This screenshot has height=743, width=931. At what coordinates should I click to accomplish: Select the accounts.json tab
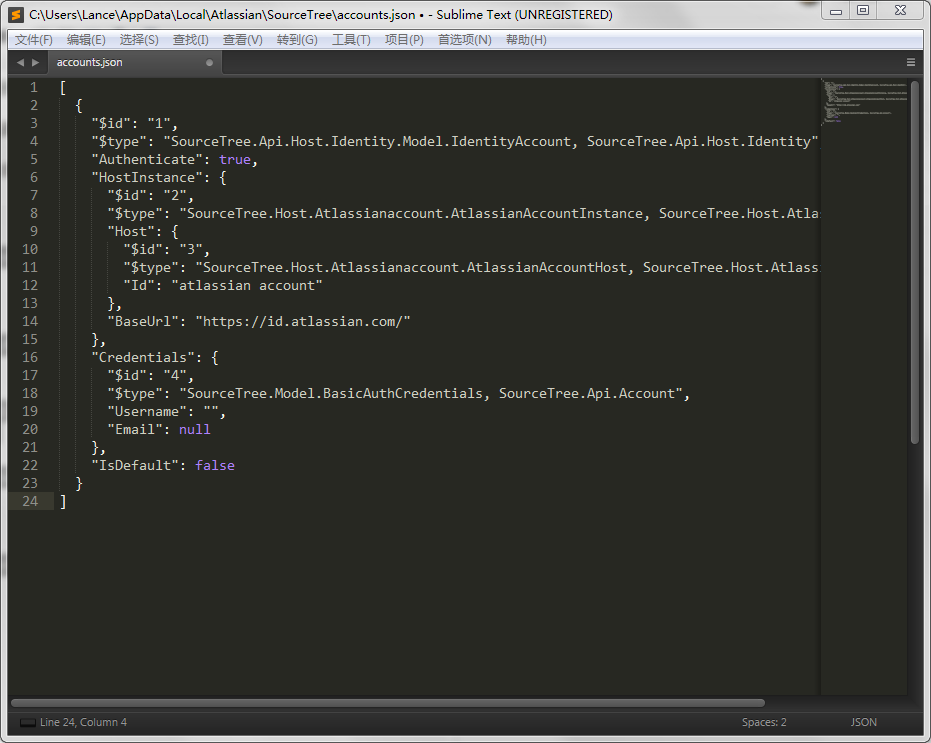(134, 62)
